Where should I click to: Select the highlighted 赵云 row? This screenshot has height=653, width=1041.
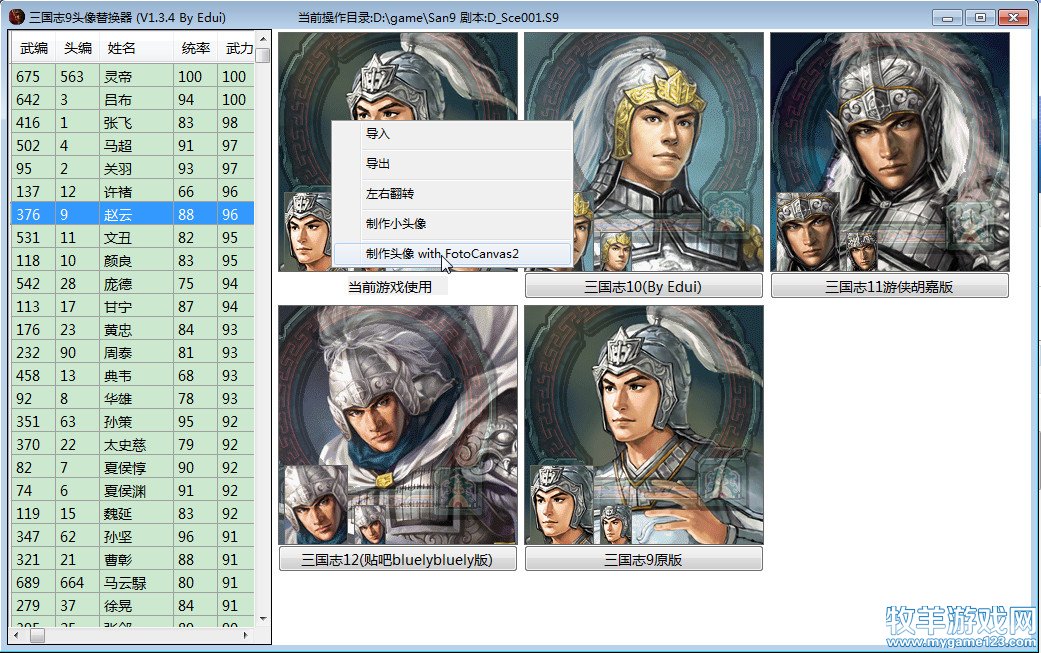[133, 214]
